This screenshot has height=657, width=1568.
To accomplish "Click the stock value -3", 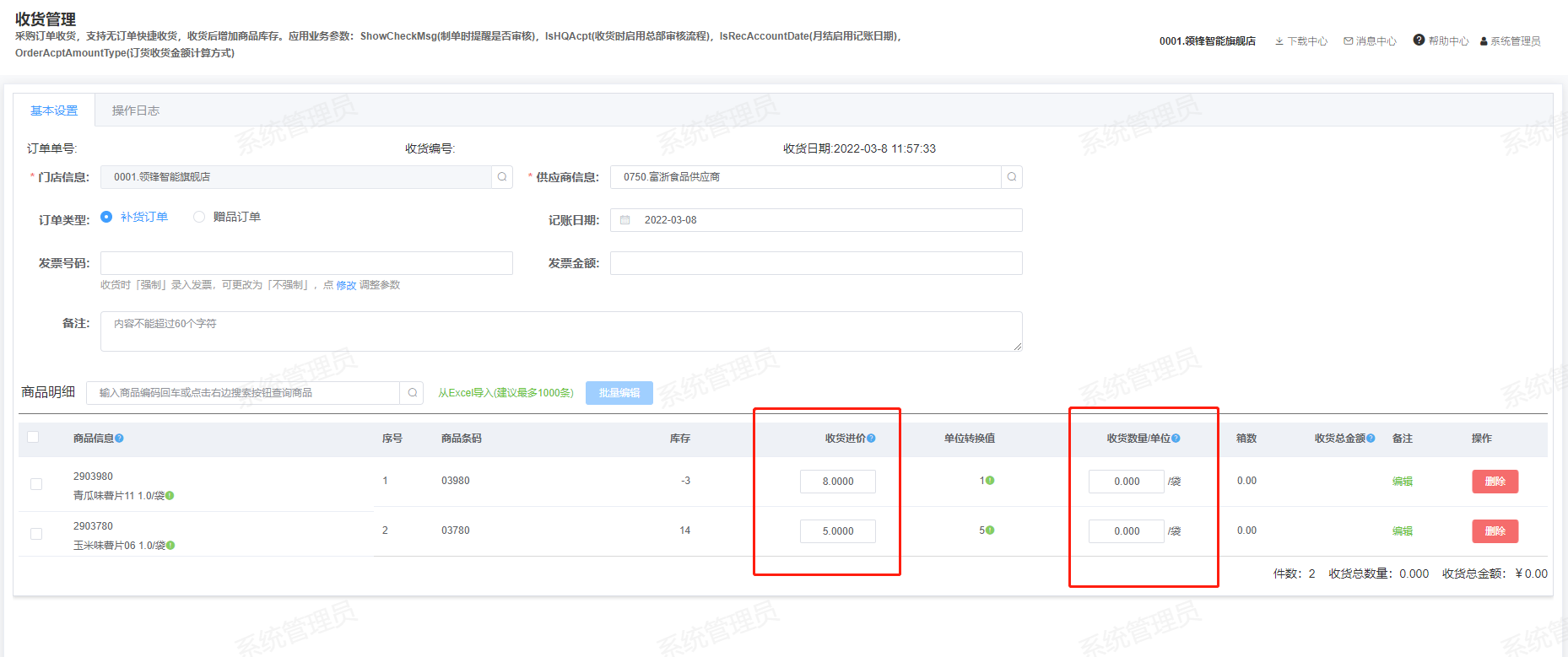I will coord(685,481).
